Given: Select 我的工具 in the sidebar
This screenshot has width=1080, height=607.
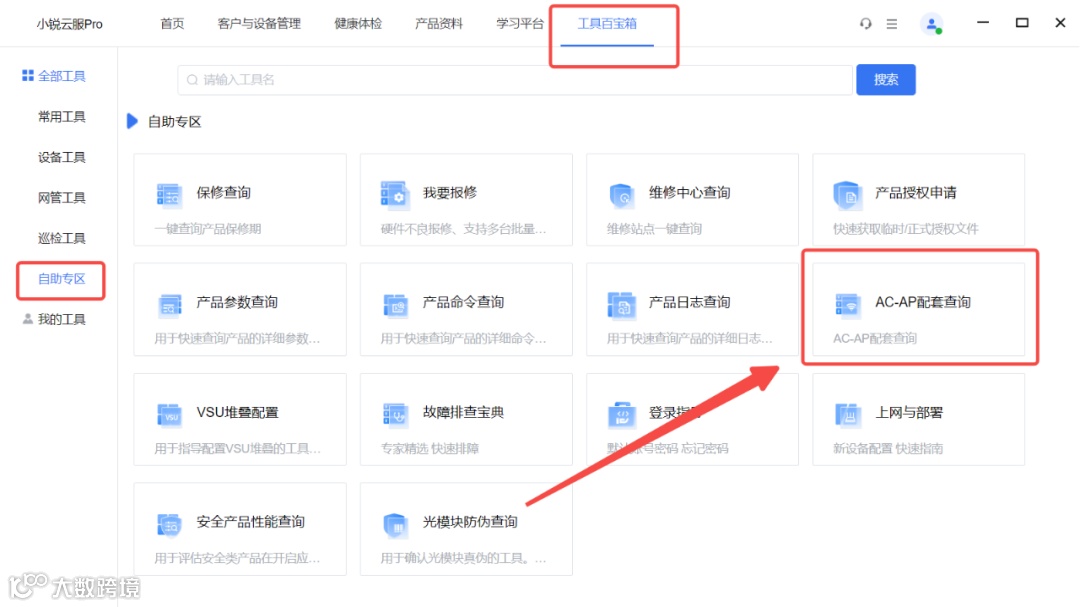Looking at the screenshot, I should pyautogui.click(x=61, y=319).
